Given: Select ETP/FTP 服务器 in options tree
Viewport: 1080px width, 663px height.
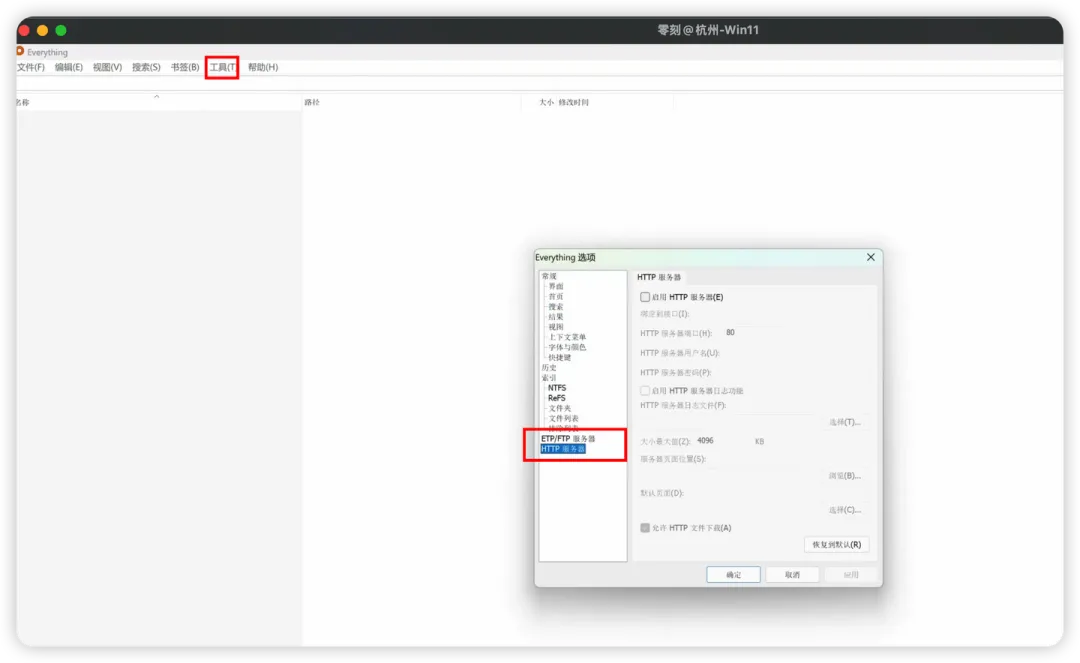Looking at the screenshot, I should [568, 439].
